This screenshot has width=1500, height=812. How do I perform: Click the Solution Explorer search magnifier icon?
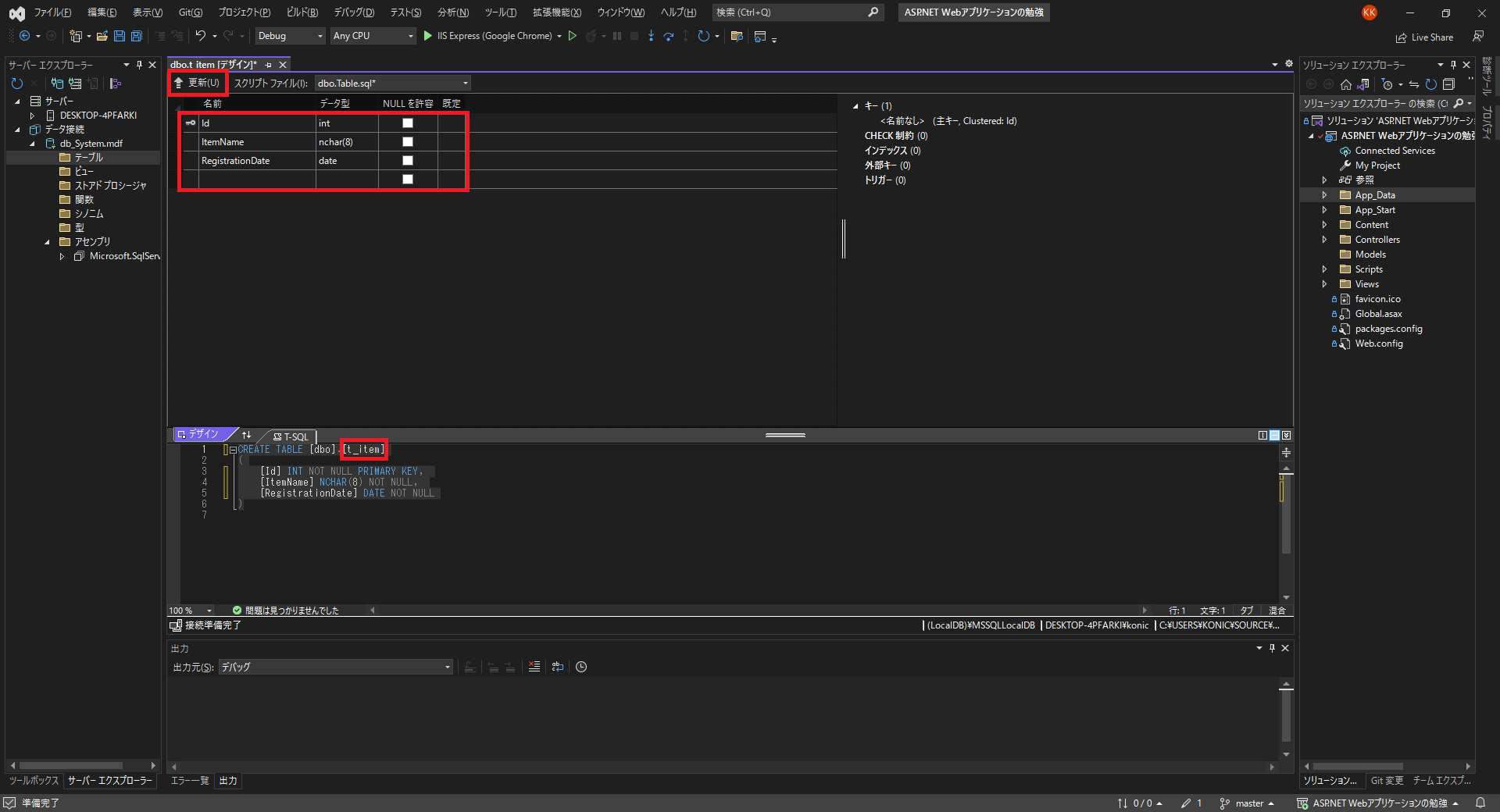point(1459,103)
